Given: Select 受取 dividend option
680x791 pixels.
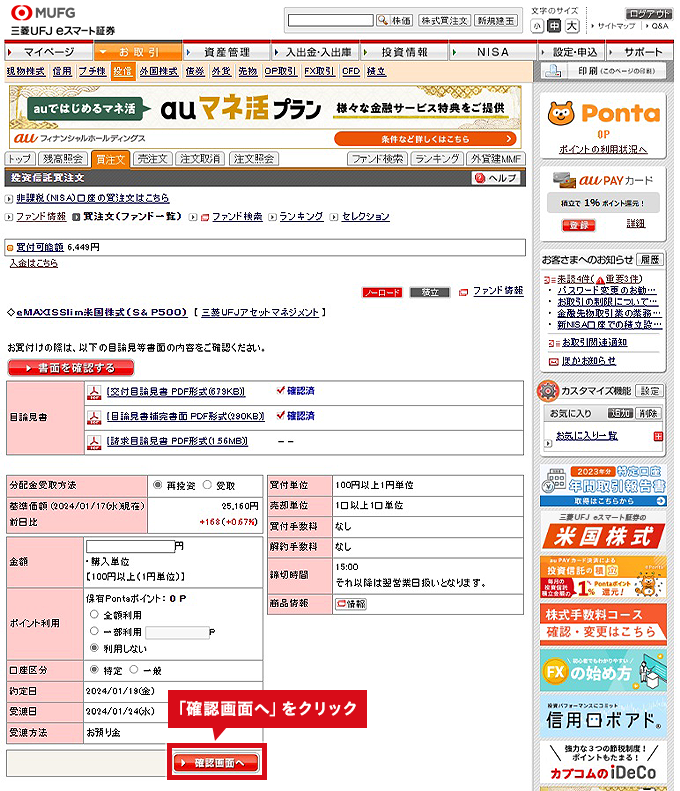Looking at the screenshot, I should 207,485.
